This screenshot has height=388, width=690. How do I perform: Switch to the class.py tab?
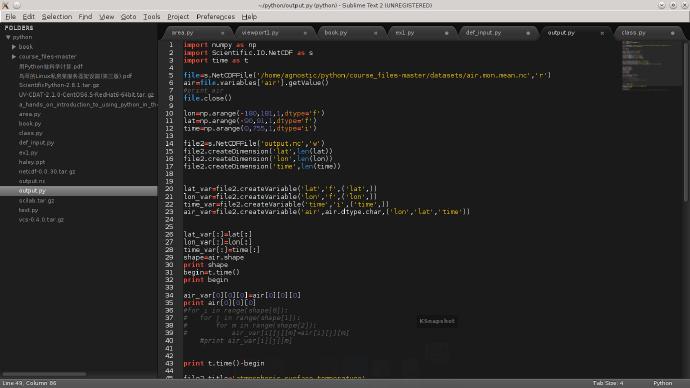click(634, 33)
